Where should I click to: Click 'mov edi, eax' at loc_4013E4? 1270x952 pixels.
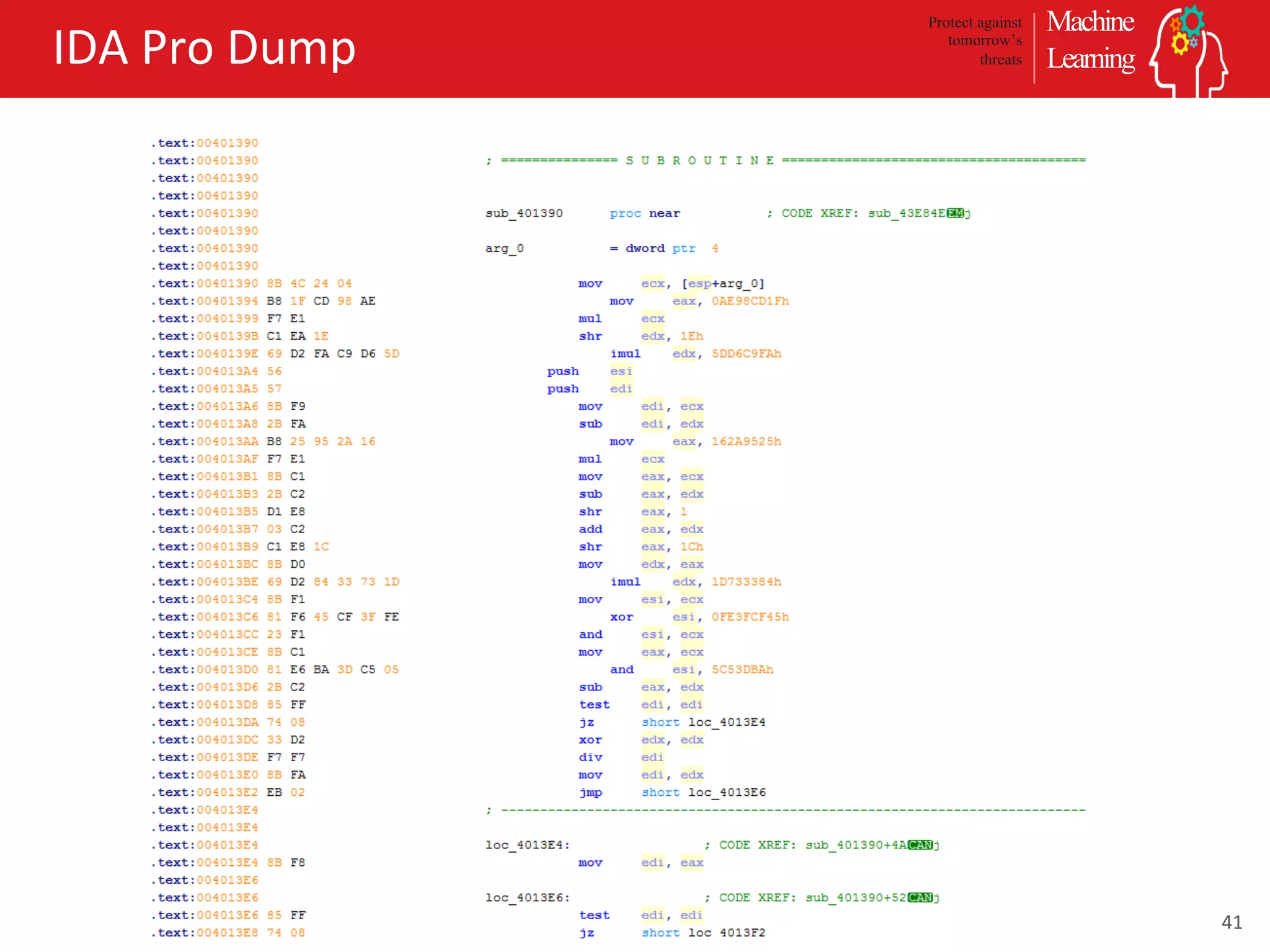coord(641,863)
